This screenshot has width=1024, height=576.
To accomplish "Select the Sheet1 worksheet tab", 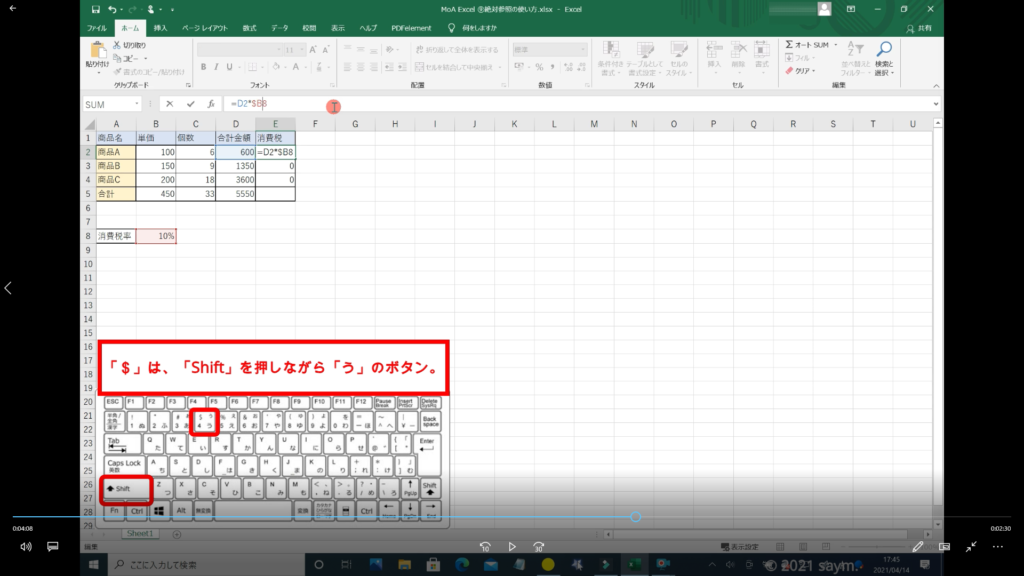I will [x=139, y=534].
